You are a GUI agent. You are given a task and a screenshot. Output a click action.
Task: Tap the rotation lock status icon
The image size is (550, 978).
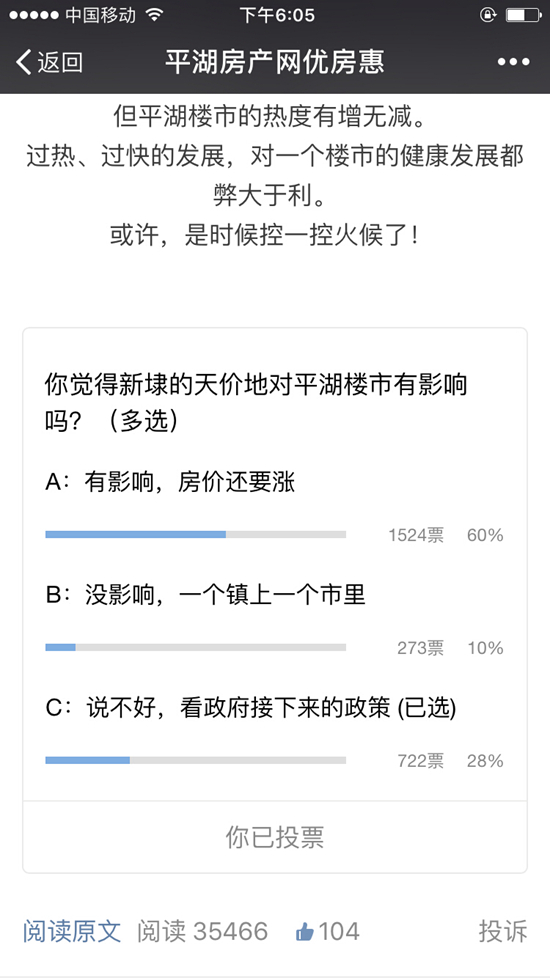(x=487, y=15)
